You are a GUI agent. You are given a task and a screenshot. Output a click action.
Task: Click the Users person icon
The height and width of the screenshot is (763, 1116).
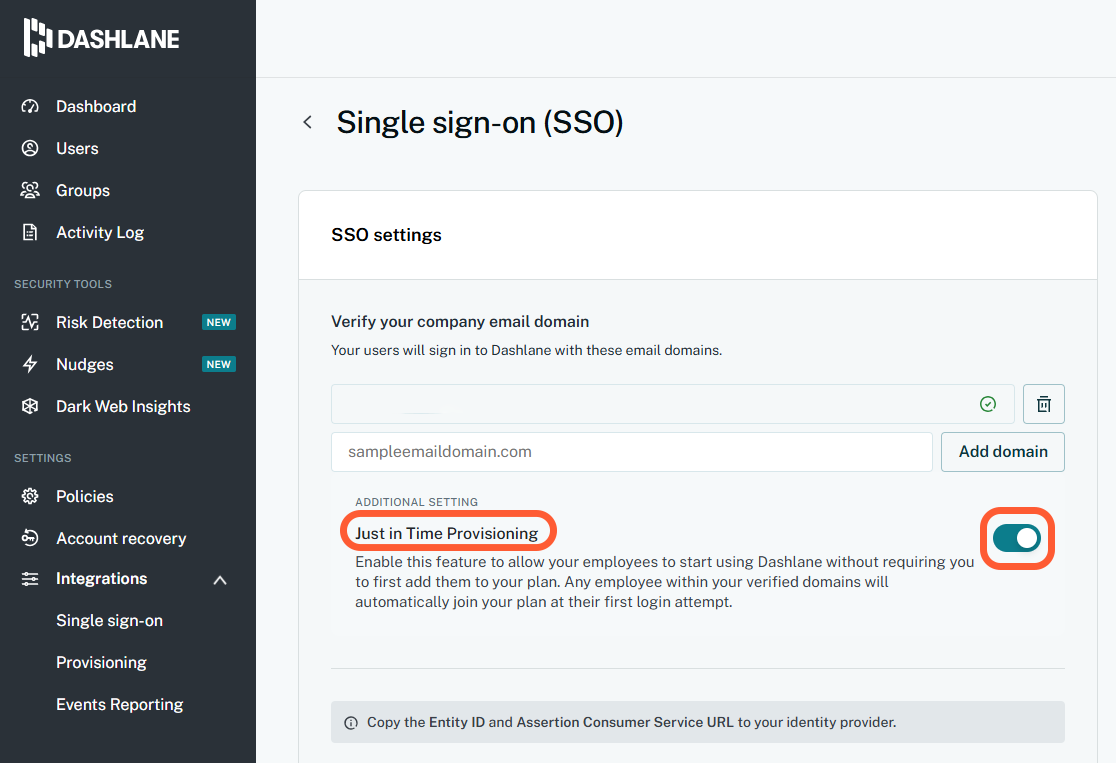tap(30, 148)
